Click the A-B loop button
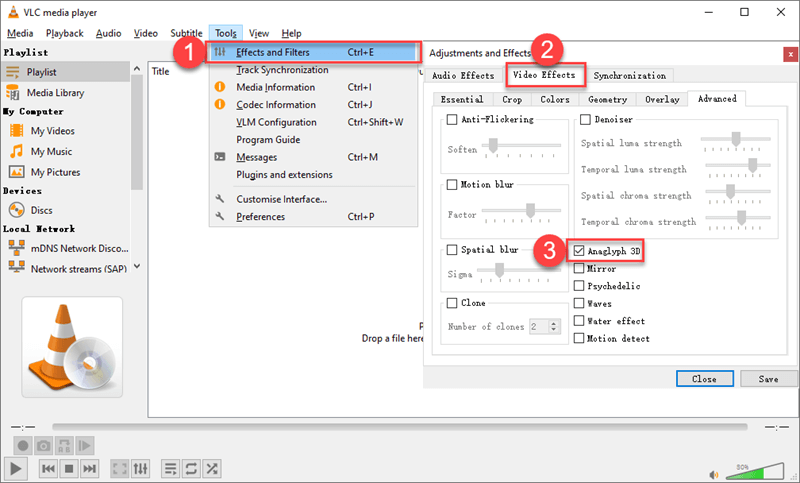800x483 pixels. pyautogui.click(x=64, y=446)
